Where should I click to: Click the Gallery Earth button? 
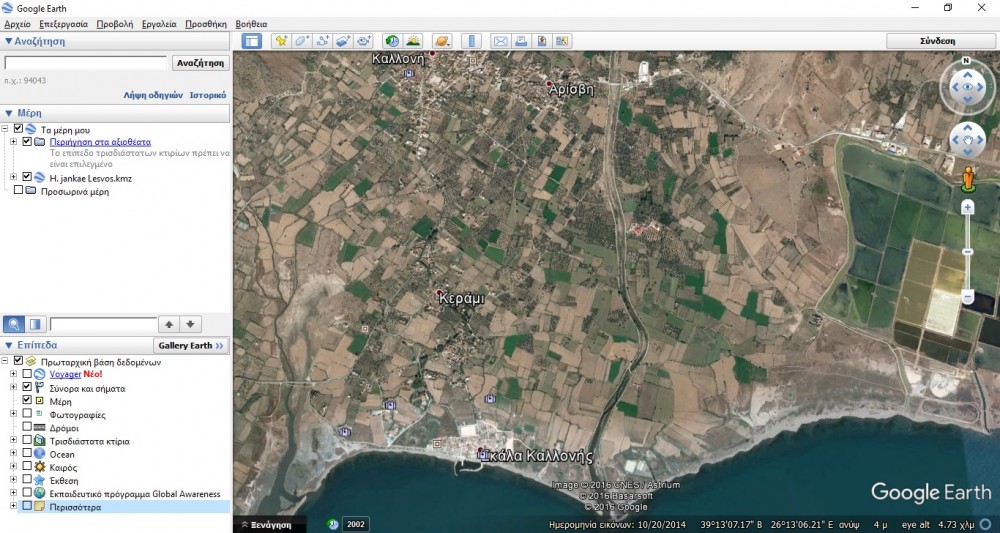[x=190, y=345]
